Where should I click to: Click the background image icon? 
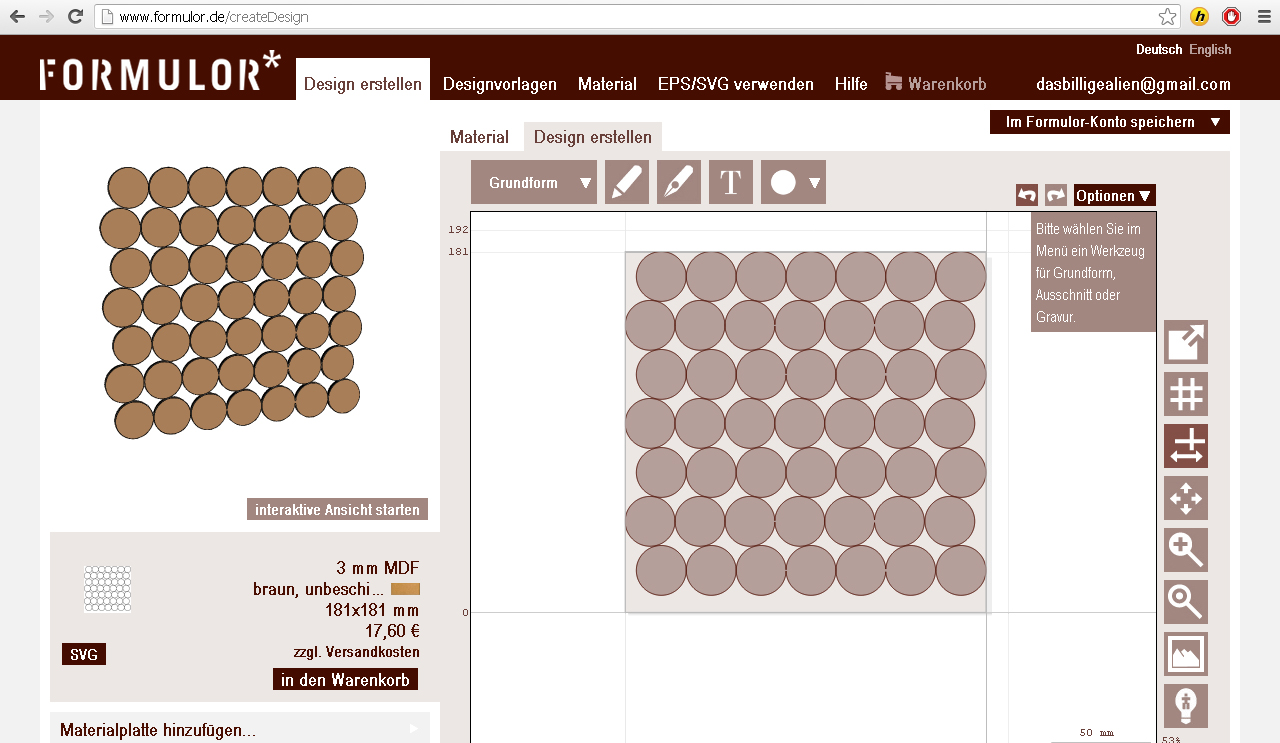(x=1185, y=654)
